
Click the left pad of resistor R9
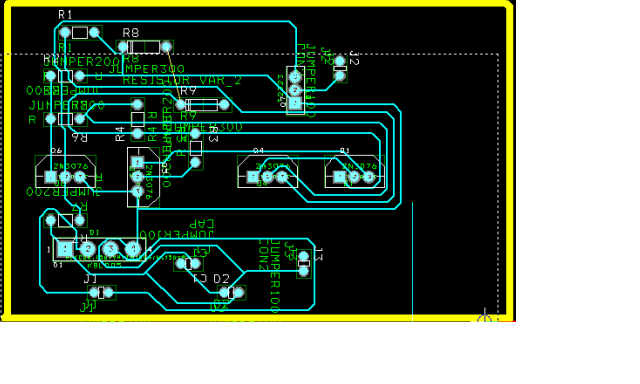tap(180, 105)
